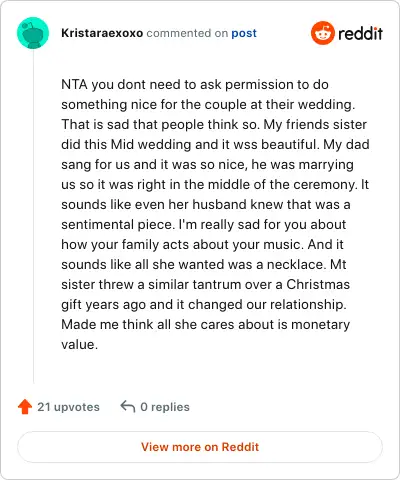Click the line 'how your family acts about'
This screenshot has width=400, height=480.
pyautogui.click(x=202, y=245)
